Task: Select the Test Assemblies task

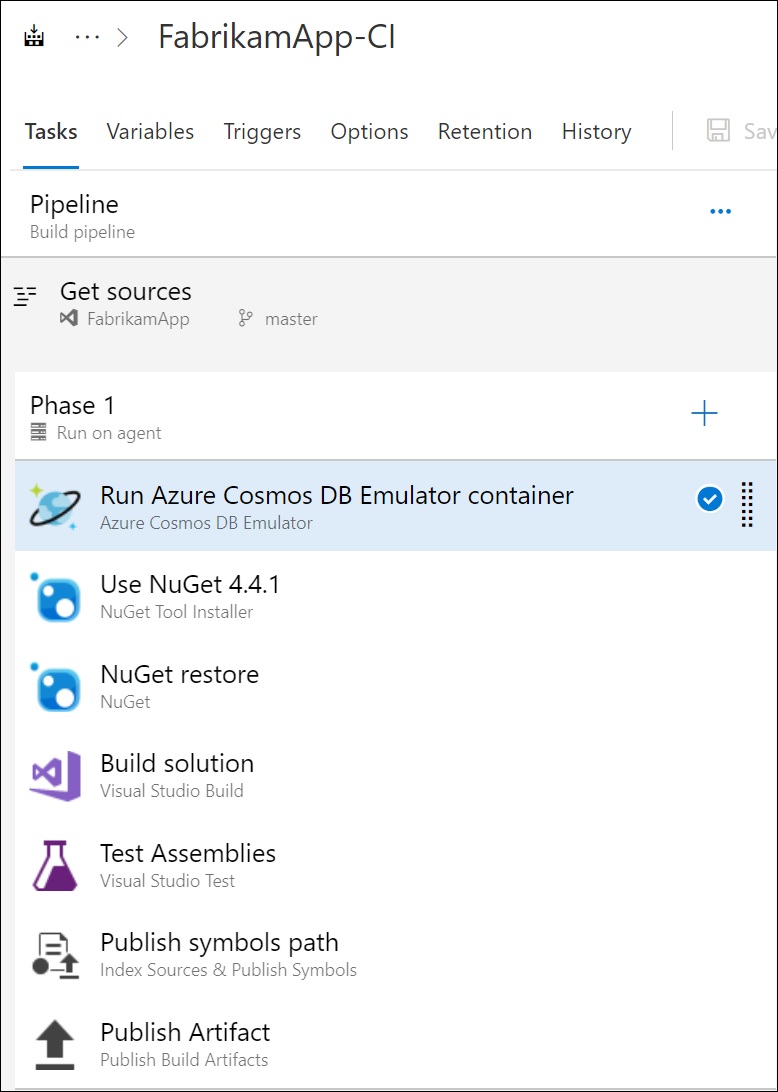Action: coord(188,854)
